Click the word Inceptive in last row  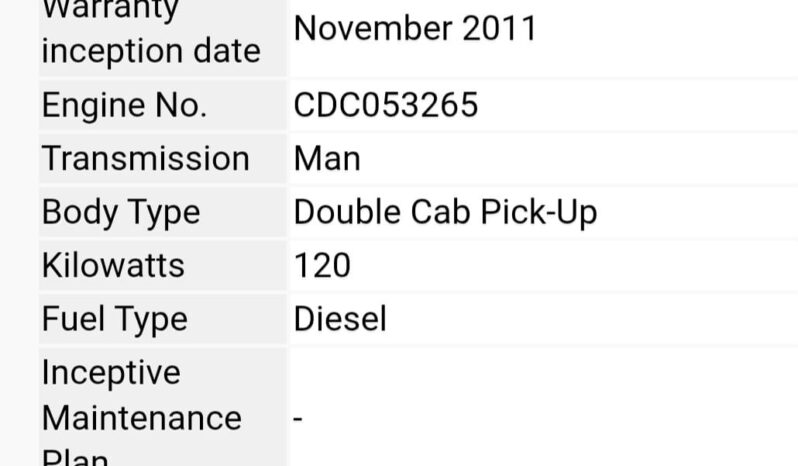[x=111, y=373]
